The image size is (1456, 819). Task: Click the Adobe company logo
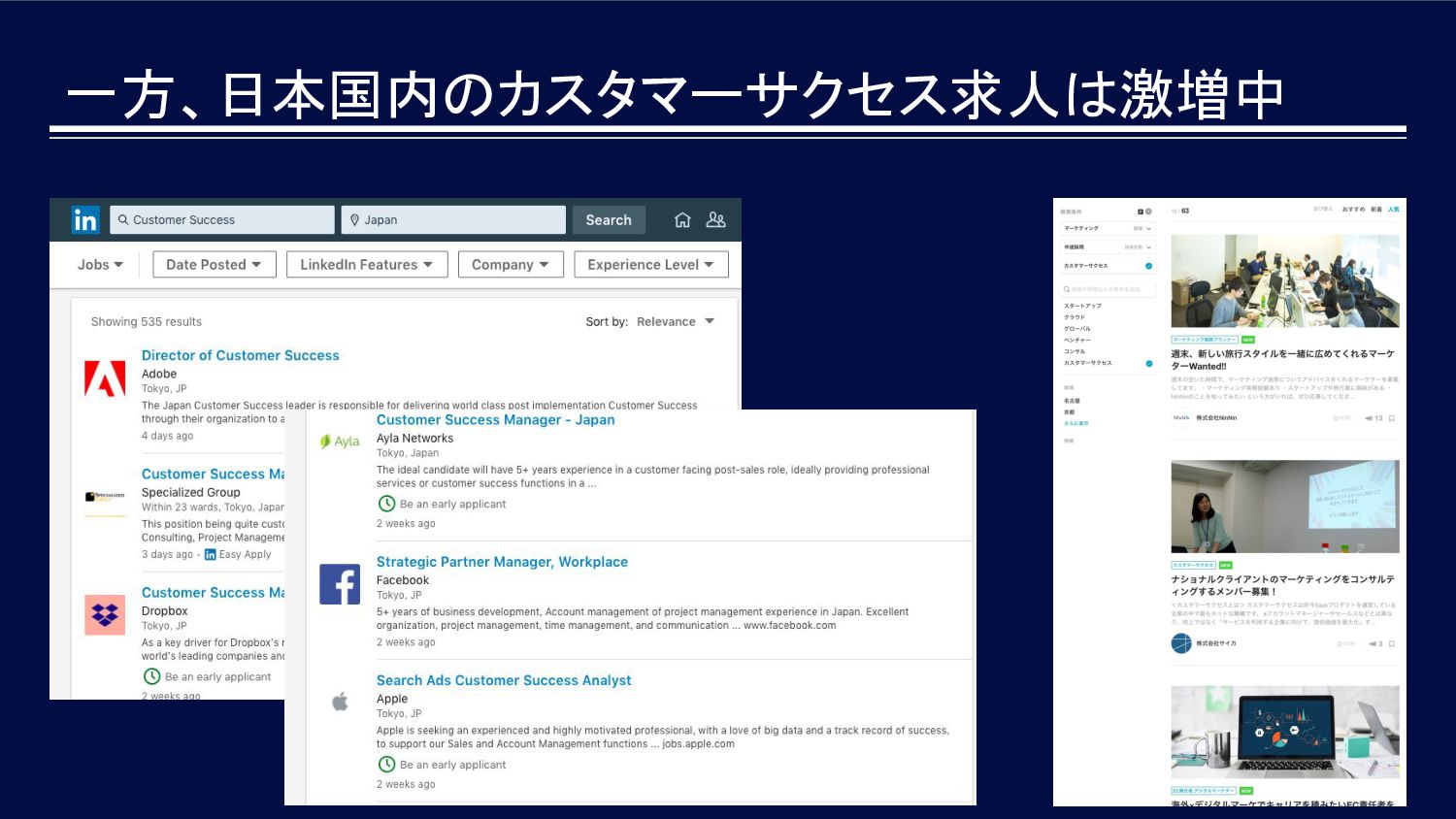click(105, 378)
